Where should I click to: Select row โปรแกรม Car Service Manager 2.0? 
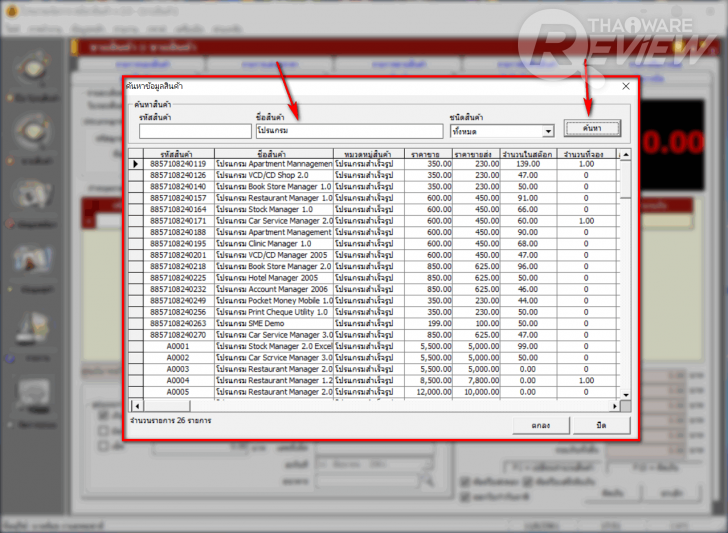tap(374, 221)
